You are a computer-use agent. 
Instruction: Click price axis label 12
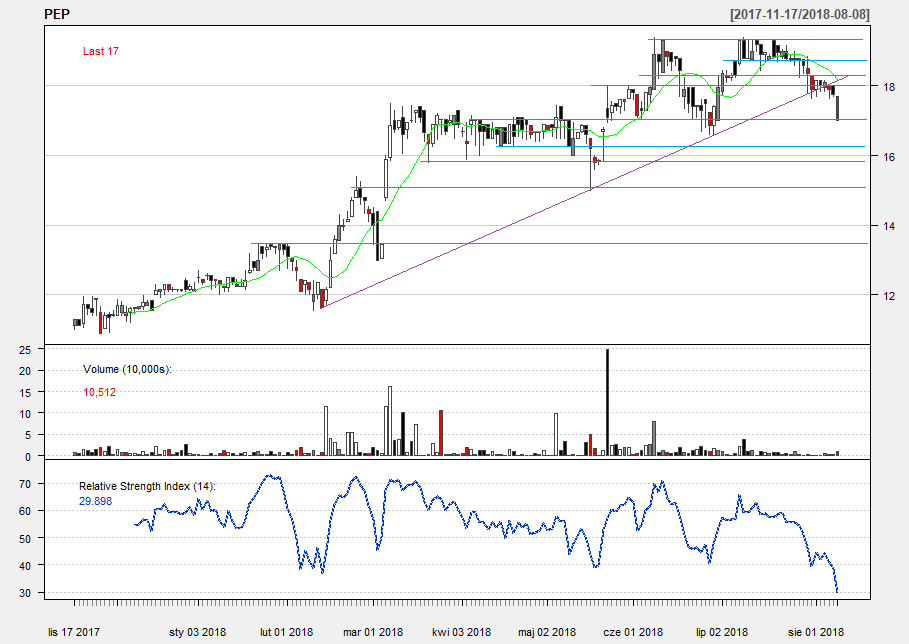(889, 296)
